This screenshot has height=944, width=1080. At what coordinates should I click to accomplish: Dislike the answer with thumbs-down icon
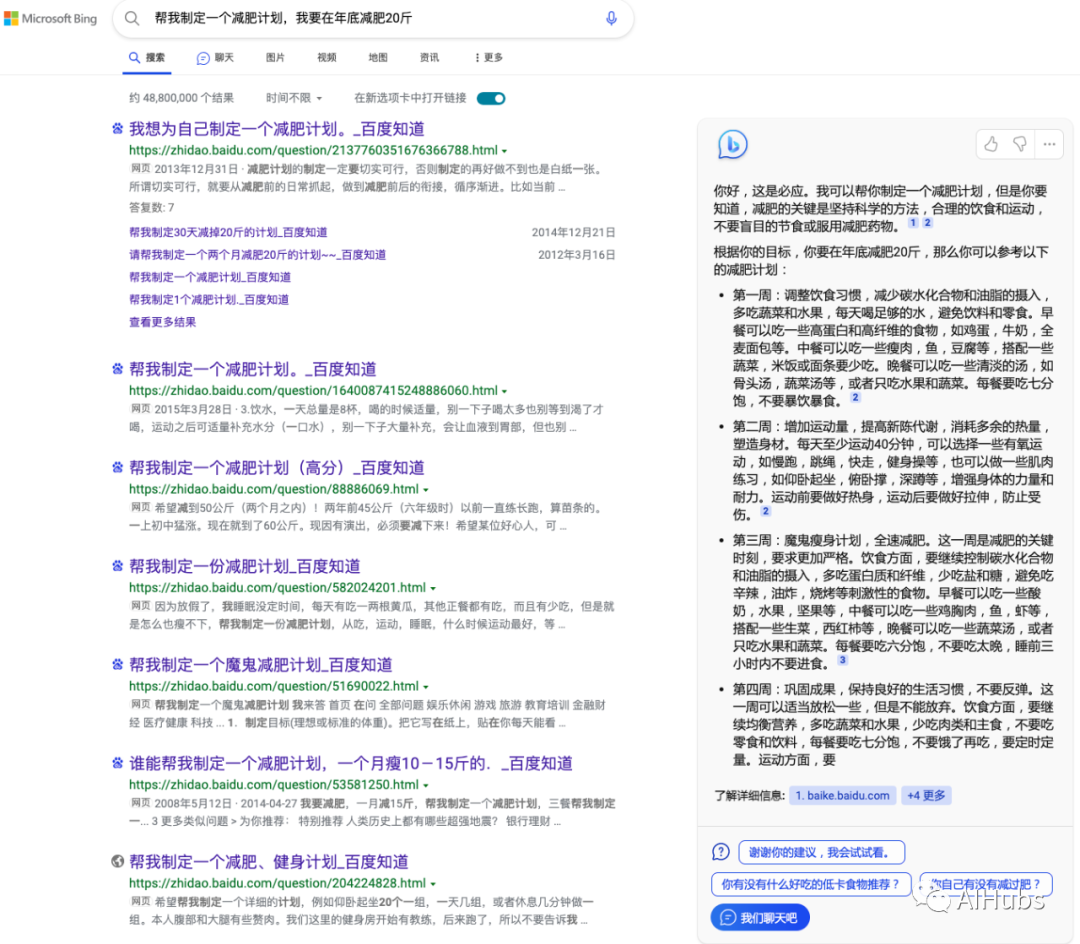pos(1019,144)
